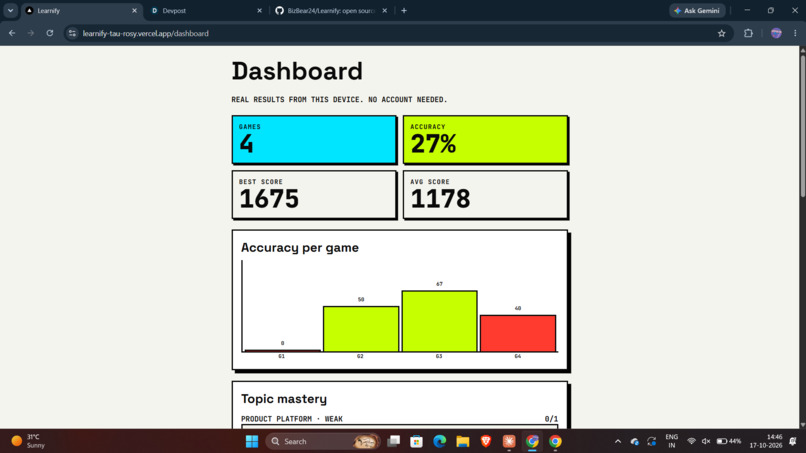The width and height of the screenshot is (806, 453).
Task: Click the Games stat card
Action: coord(314,140)
